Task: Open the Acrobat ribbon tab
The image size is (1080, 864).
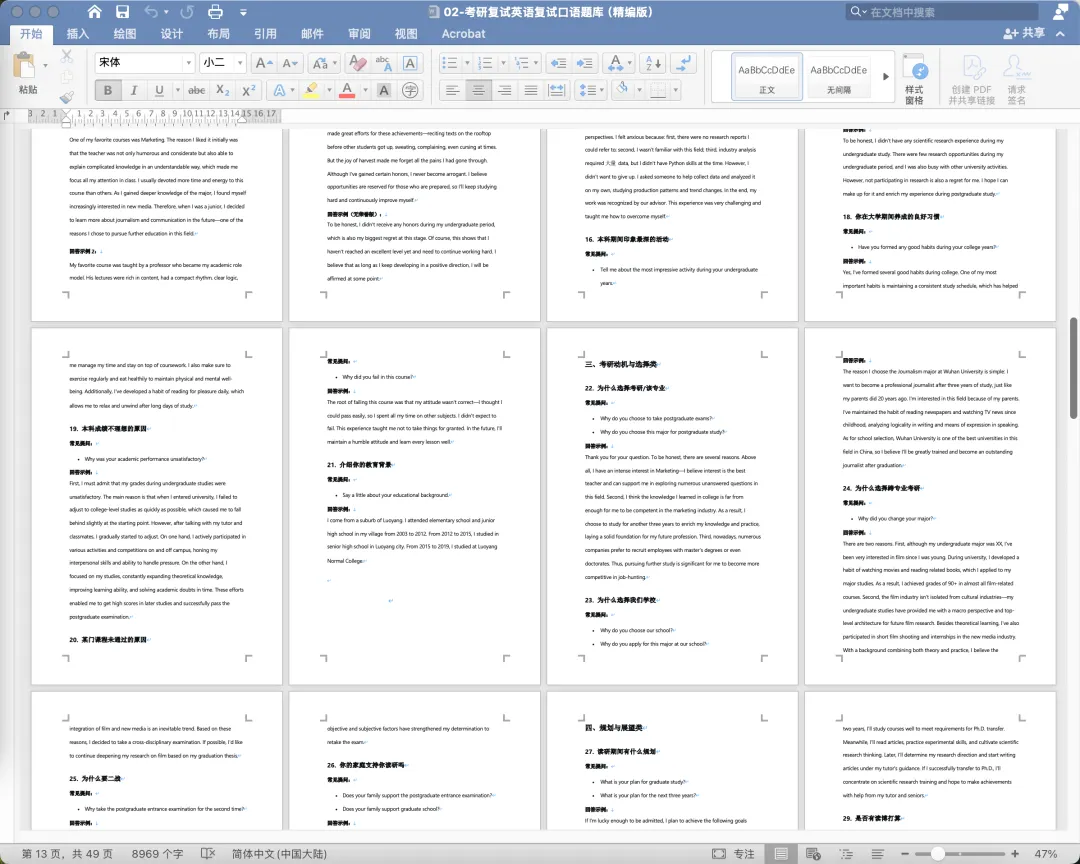Action: [464, 33]
